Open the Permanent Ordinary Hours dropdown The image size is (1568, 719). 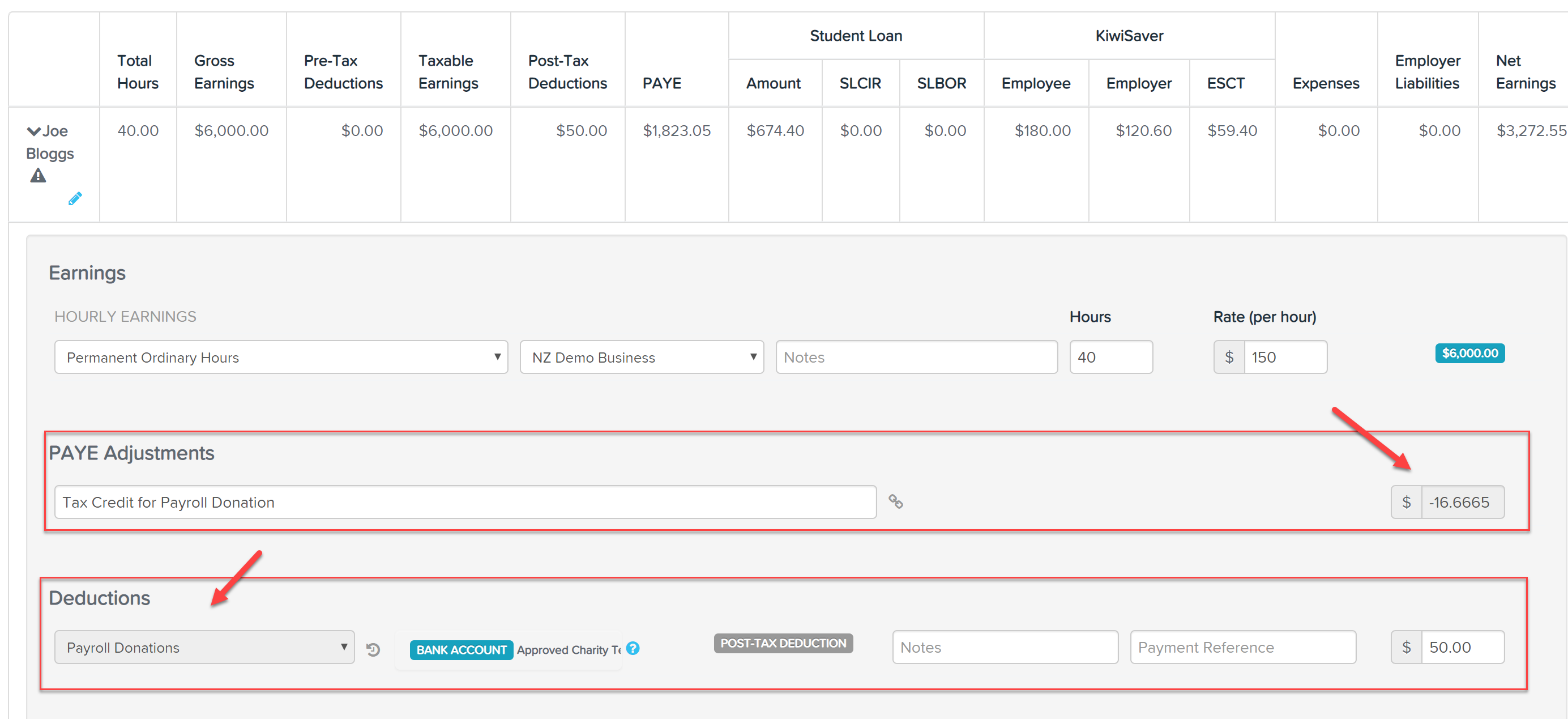coord(281,358)
